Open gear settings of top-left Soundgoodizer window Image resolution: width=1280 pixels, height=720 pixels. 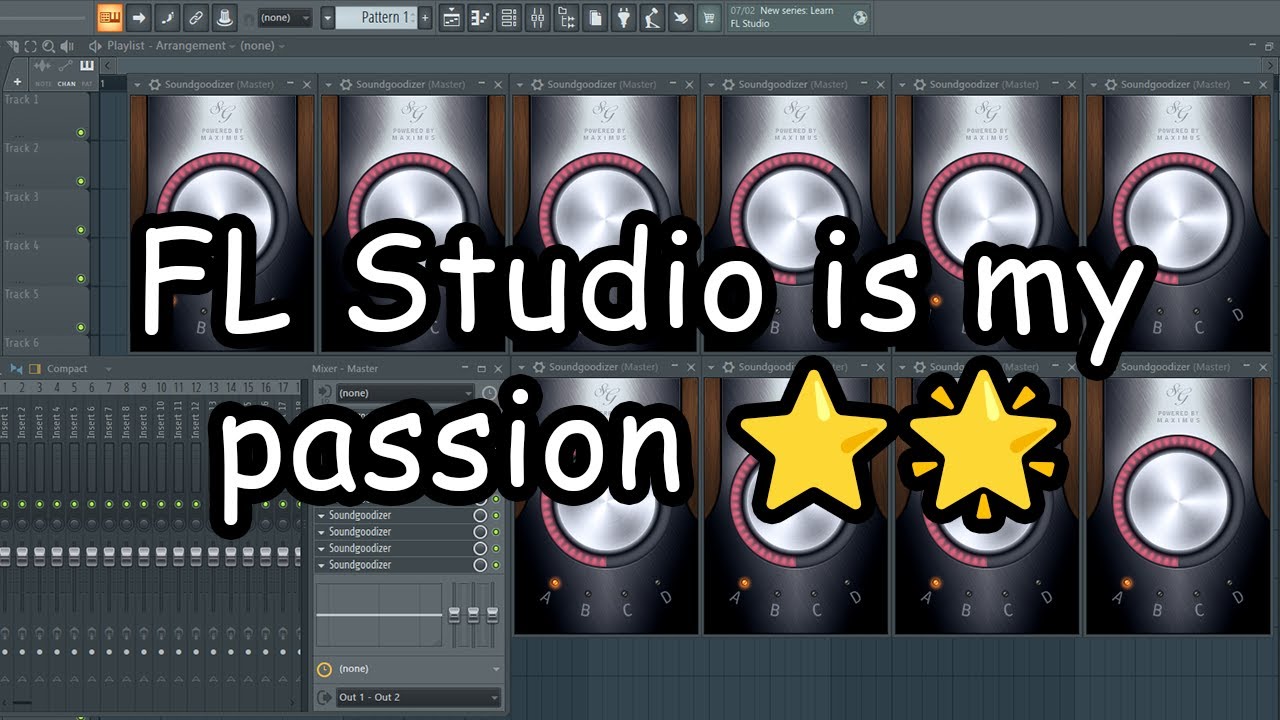tap(154, 85)
